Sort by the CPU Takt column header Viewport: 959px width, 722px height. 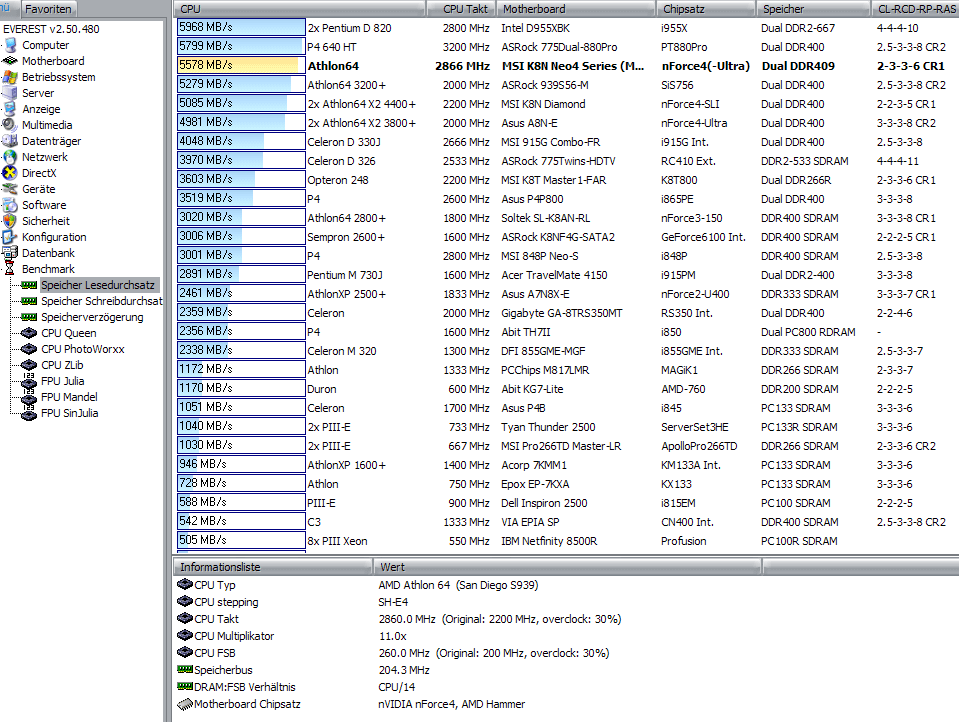click(461, 9)
